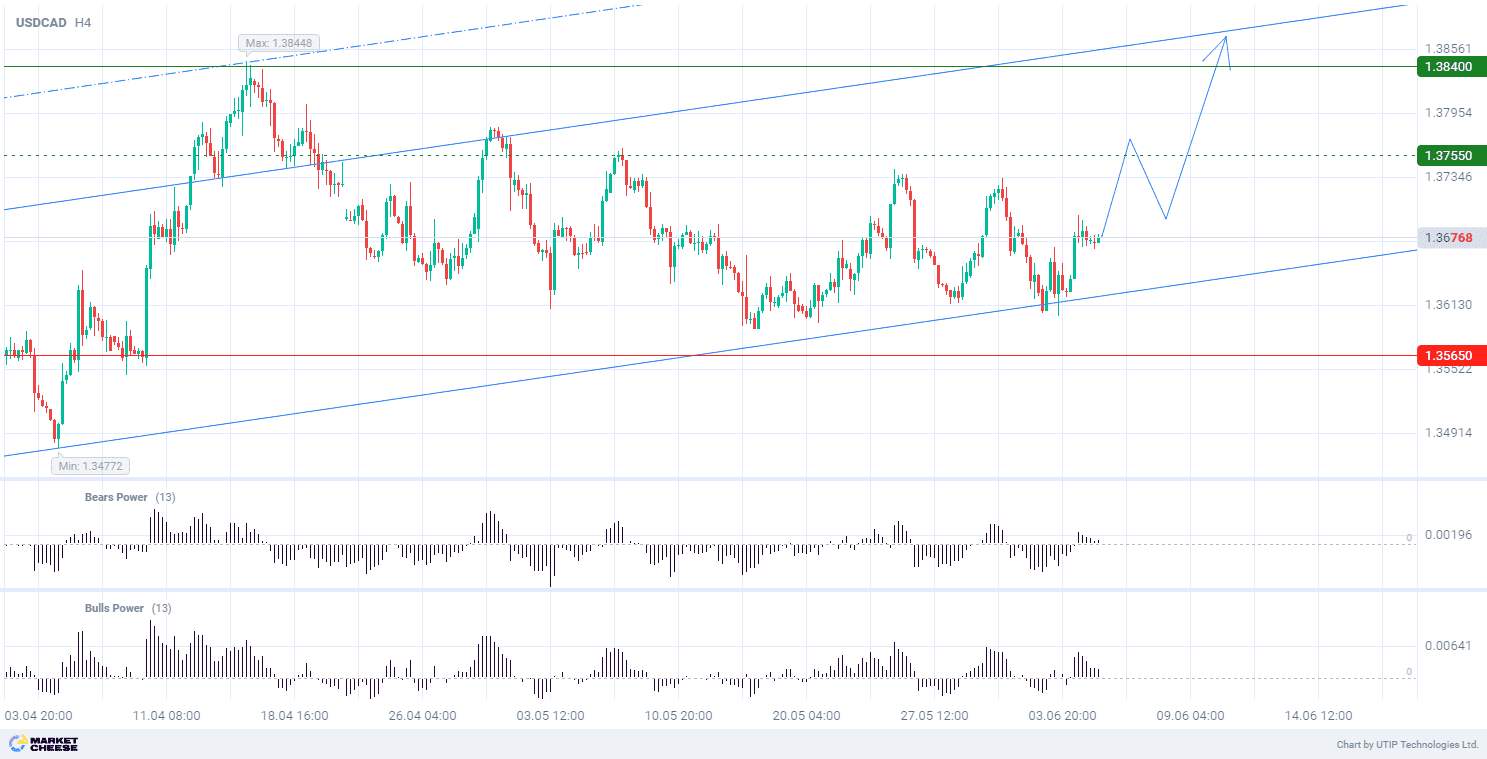Viewport: 1487px width, 759px height.
Task: Click the 03.06 20:00 time label
Action: coord(1062,716)
